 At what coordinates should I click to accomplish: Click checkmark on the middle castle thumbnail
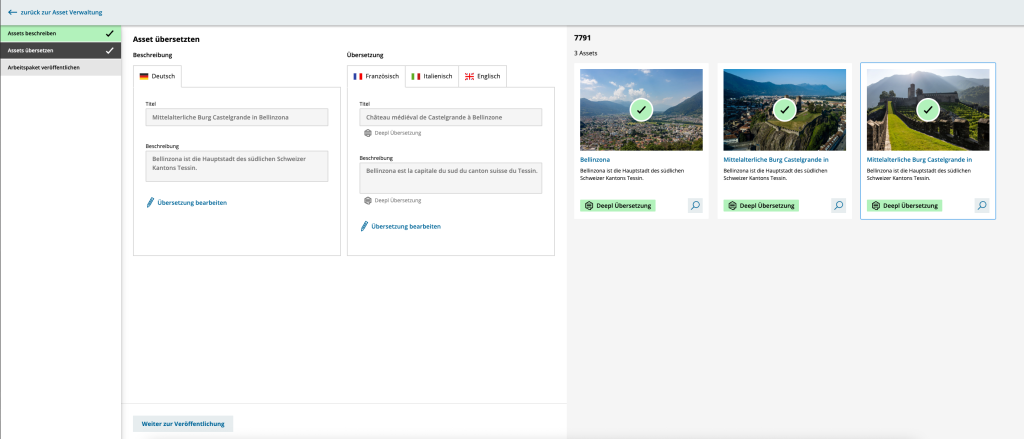(x=785, y=109)
